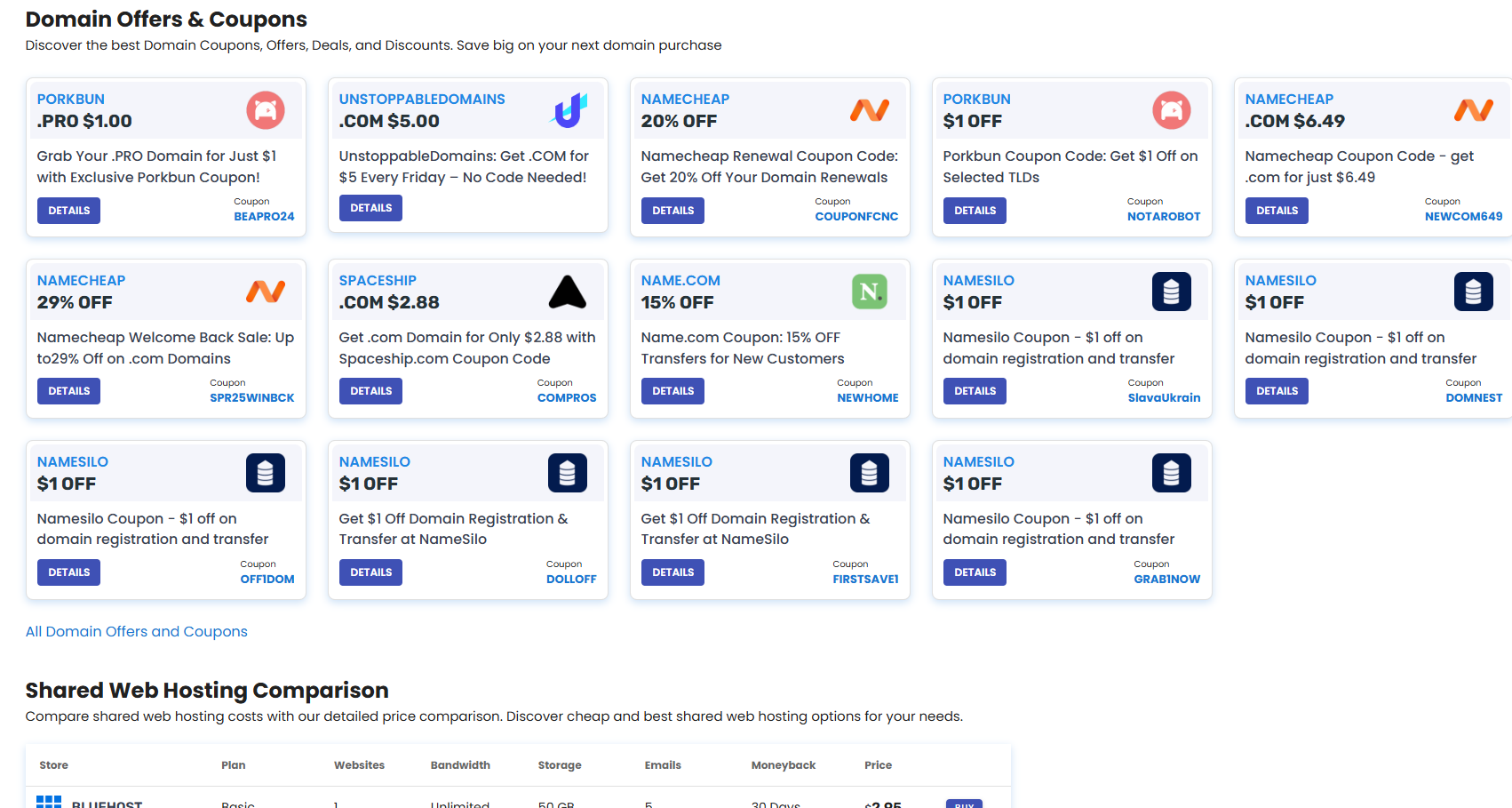Click the Unstoppable Domains logo icon

[x=569, y=110]
